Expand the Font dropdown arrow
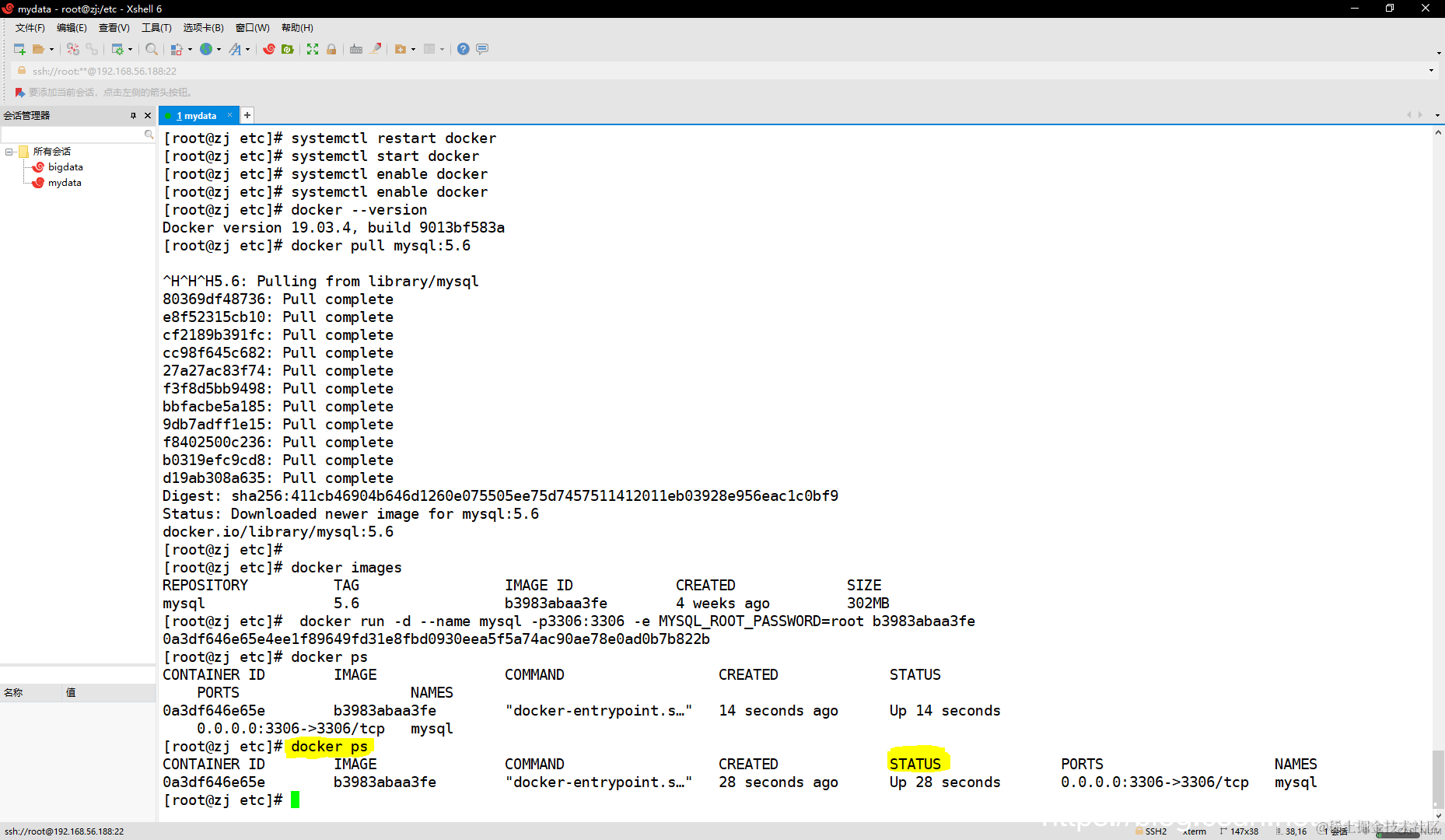The image size is (1445, 840). click(247, 49)
